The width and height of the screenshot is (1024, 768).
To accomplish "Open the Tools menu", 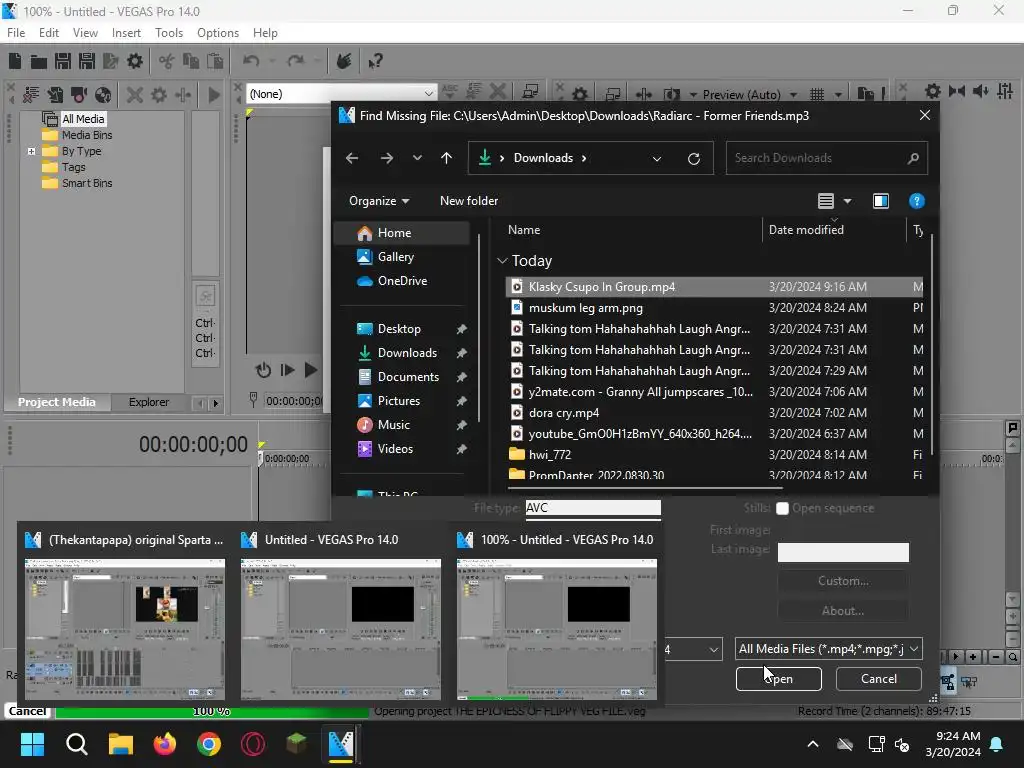I will pos(168,33).
